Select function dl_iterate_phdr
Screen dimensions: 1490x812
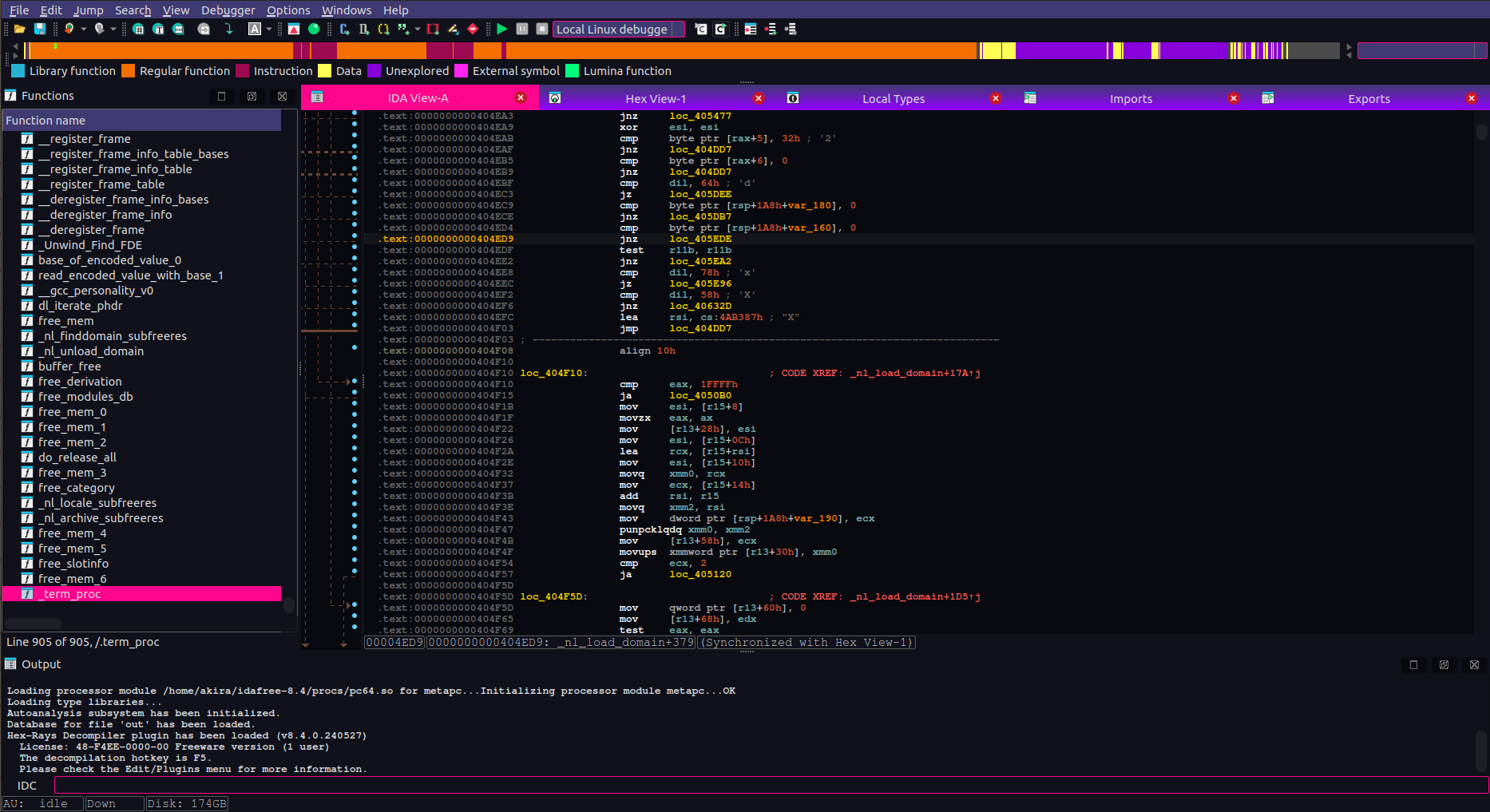pyautogui.click(x=141, y=306)
